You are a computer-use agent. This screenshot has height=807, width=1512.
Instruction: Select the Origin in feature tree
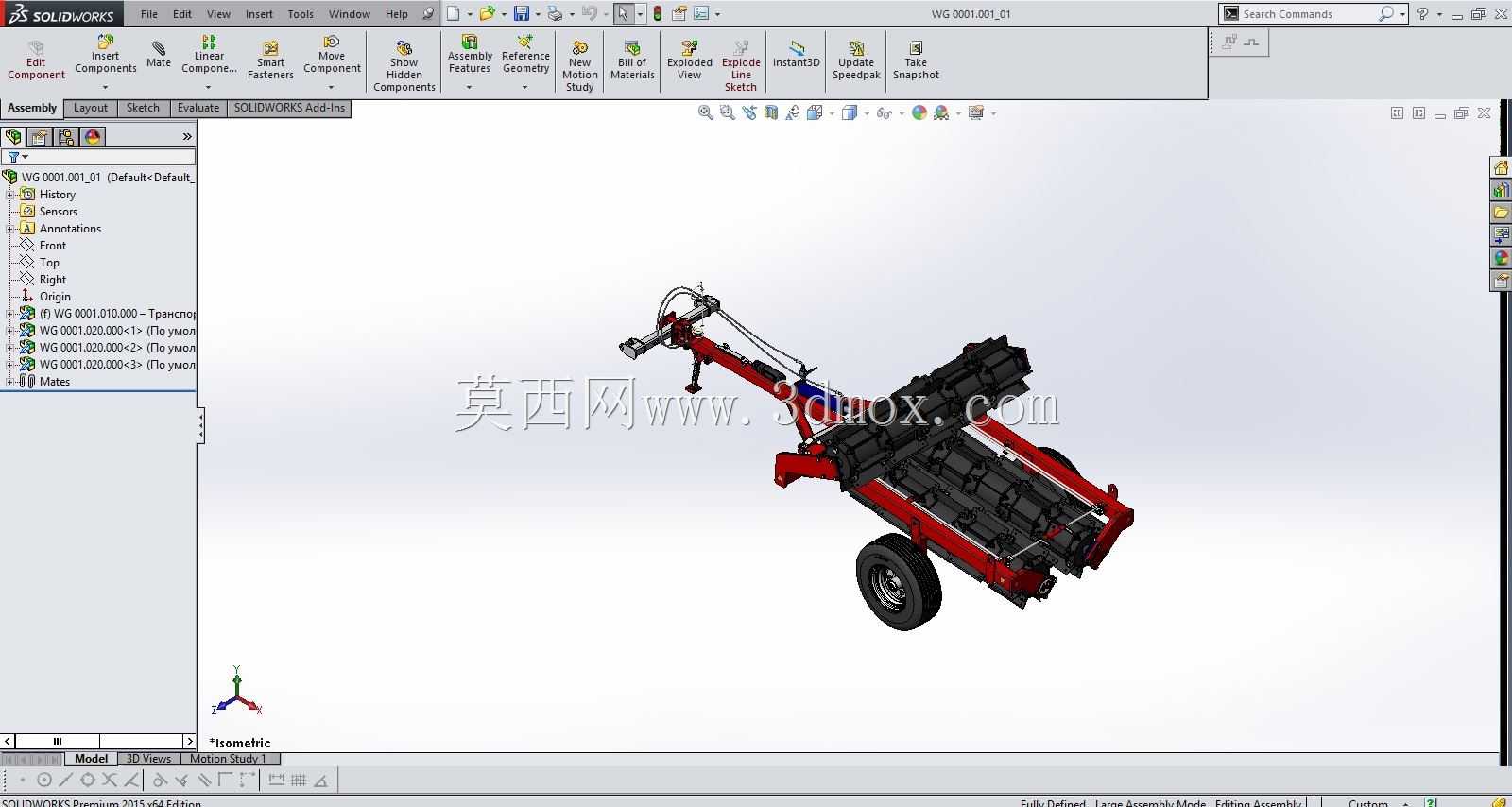[x=55, y=297]
